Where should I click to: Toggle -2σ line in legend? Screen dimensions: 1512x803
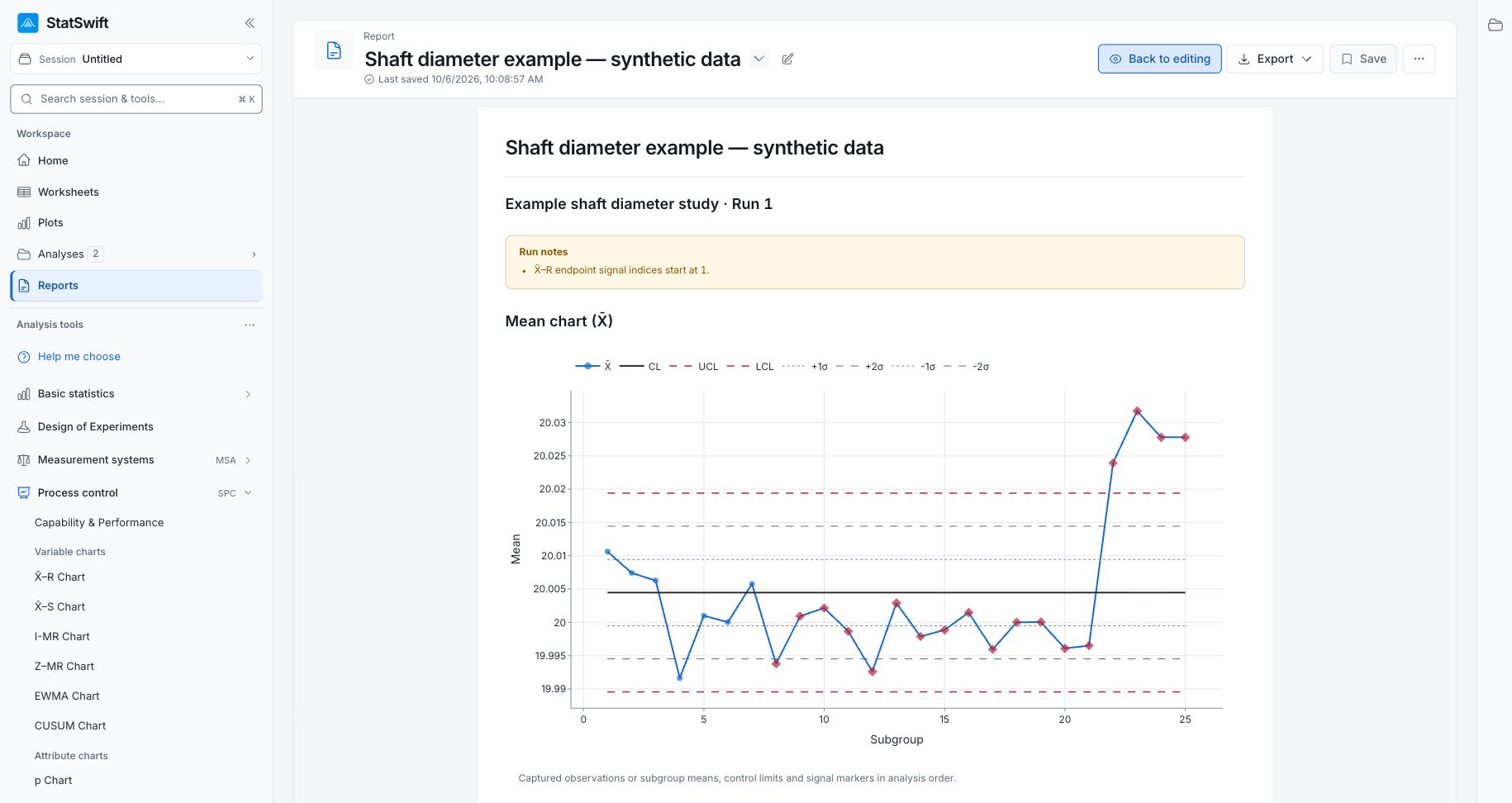(966, 367)
